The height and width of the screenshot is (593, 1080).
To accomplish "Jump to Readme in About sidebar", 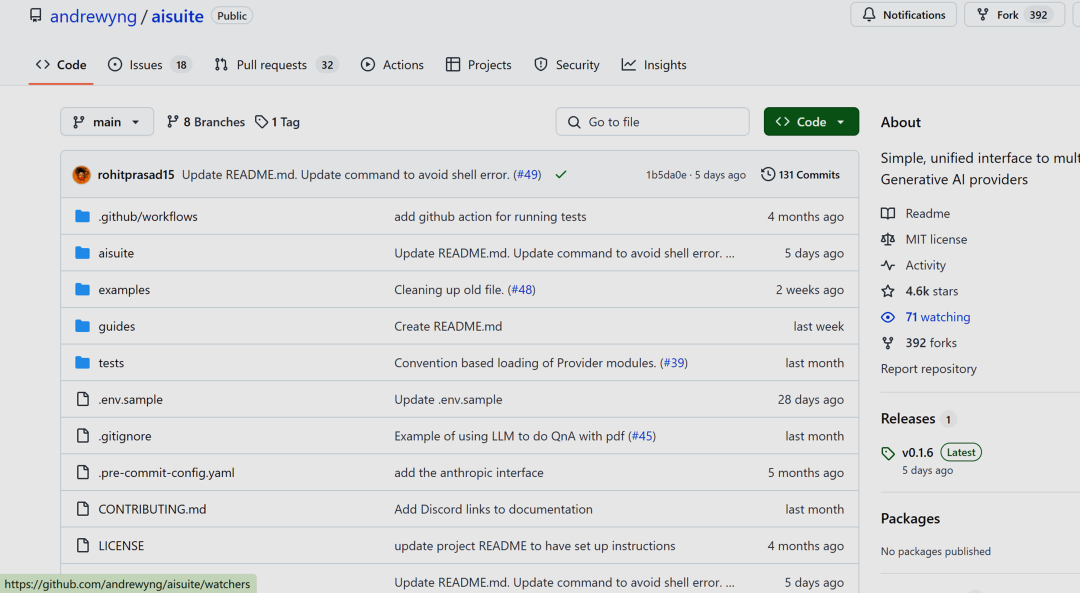I will [915, 214].
